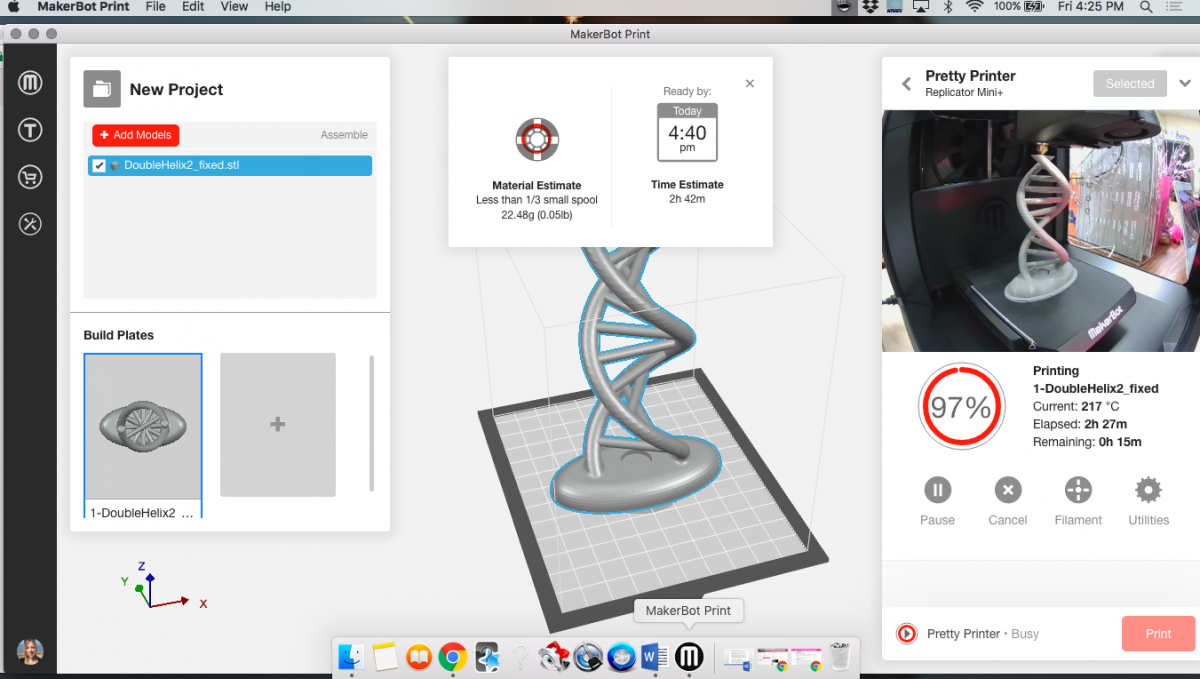1200x679 pixels.
Task: Add a new build plate with plus tile
Action: (278, 425)
